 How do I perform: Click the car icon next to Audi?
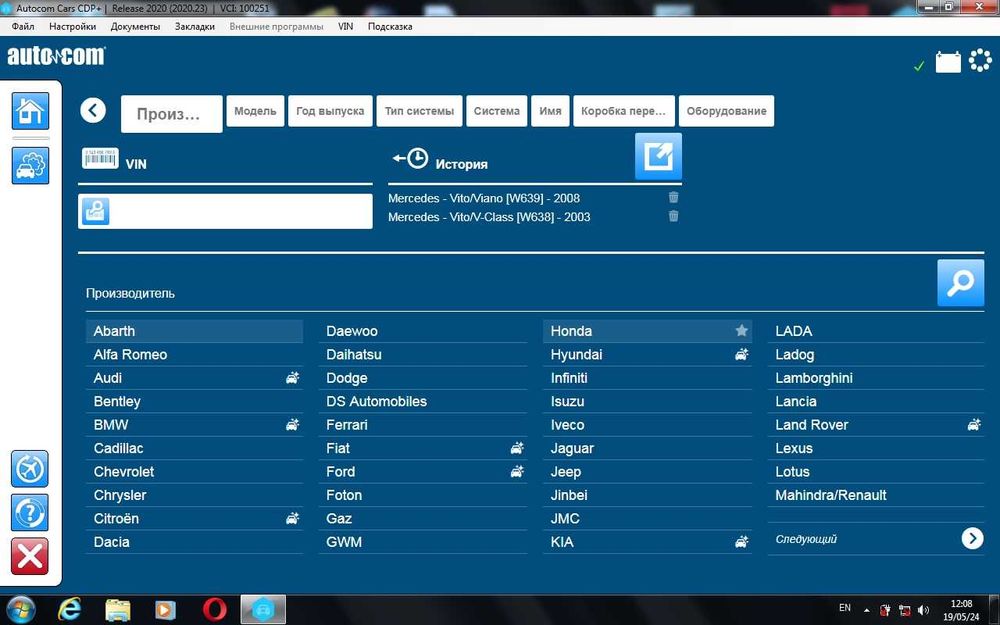coord(292,378)
